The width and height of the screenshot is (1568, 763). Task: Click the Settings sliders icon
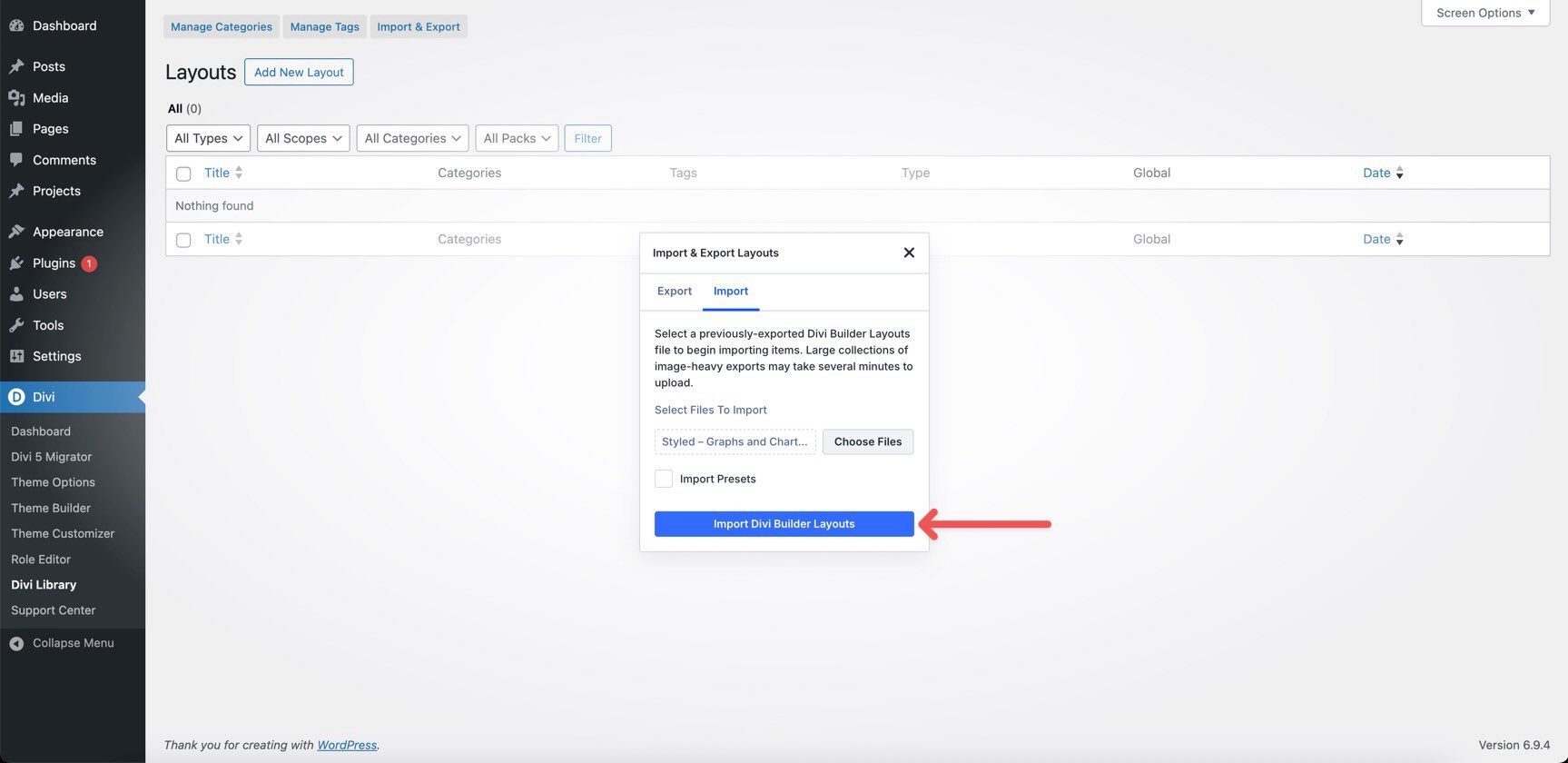(16, 356)
